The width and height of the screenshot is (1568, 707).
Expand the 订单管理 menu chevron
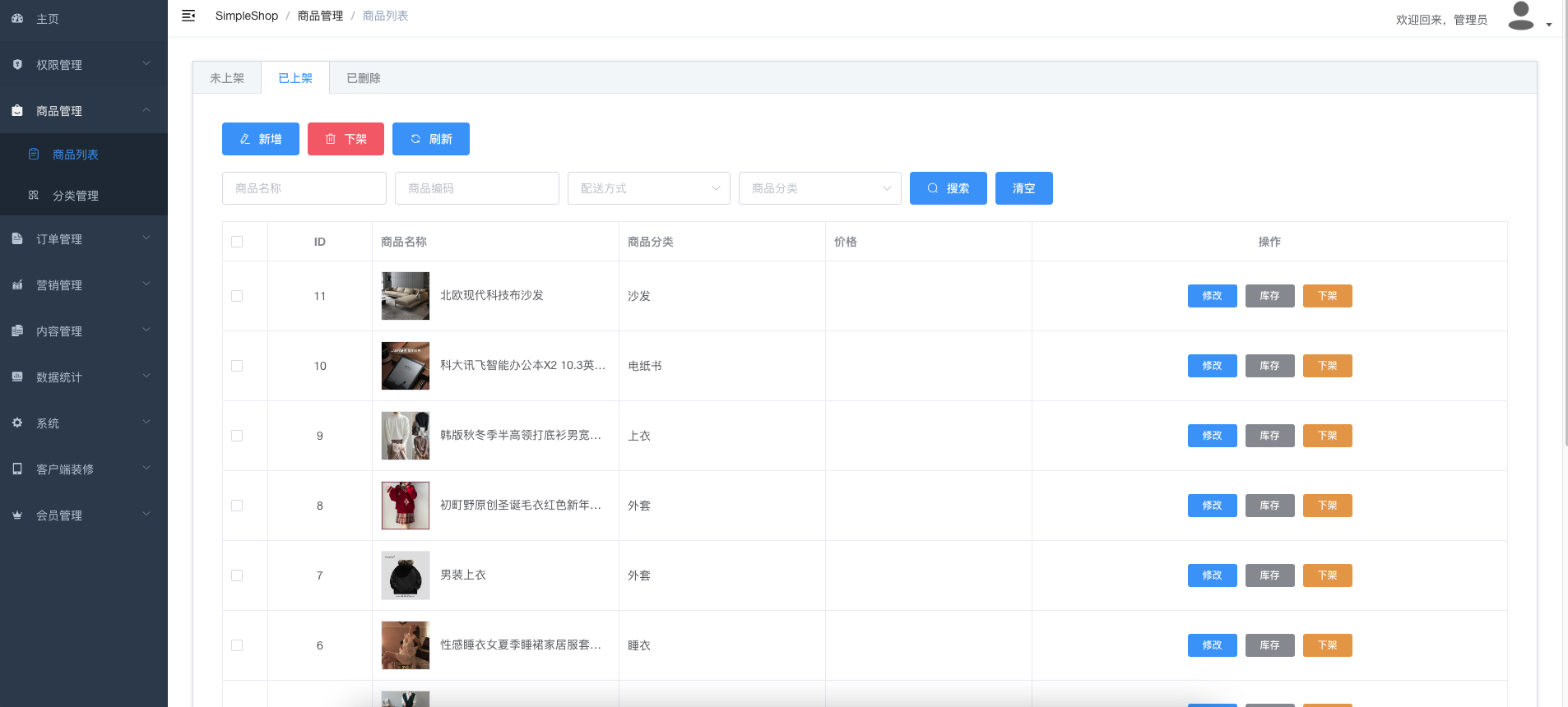[146, 238]
